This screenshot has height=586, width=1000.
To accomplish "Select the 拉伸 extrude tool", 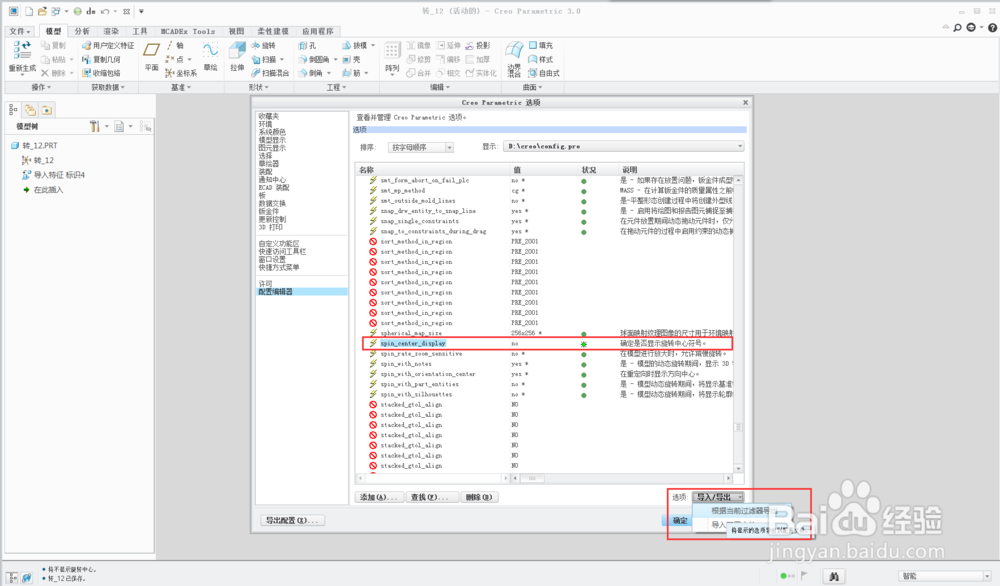I will [237, 56].
